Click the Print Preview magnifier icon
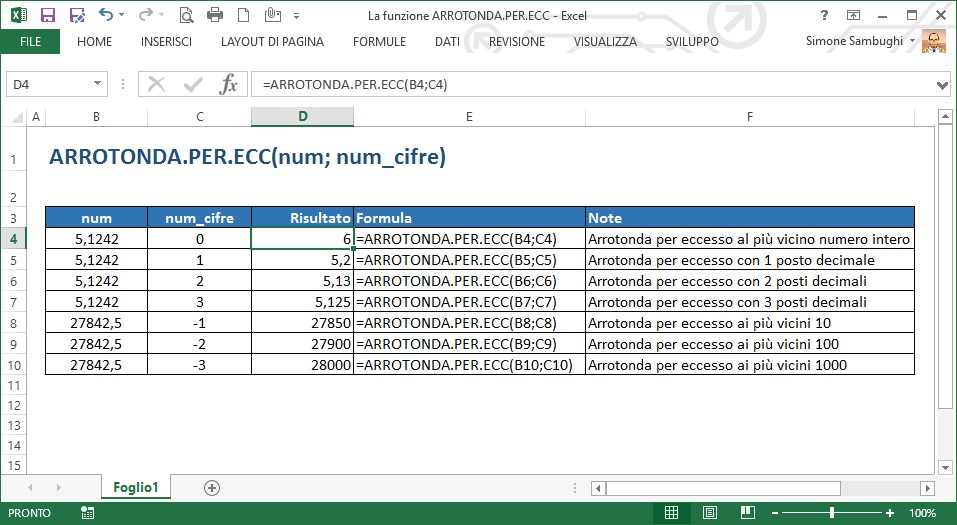Viewport: 957px width, 525px height. pyautogui.click(x=186, y=15)
